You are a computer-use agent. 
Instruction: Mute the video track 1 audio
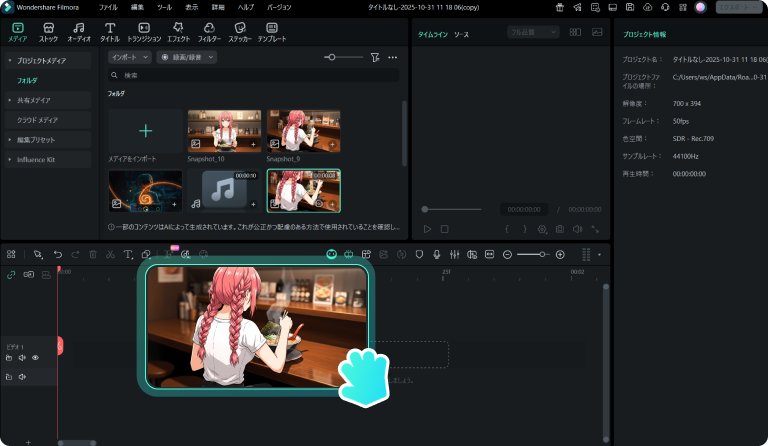point(22,357)
